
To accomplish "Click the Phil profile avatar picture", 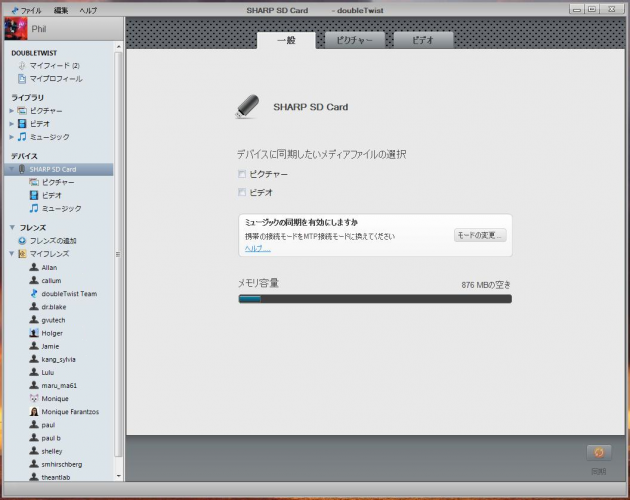I will click(x=16, y=29).
